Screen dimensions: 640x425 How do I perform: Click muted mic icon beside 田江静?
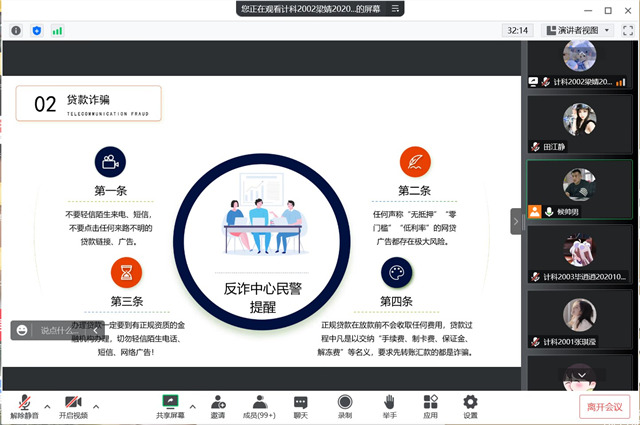pos(536,147)
